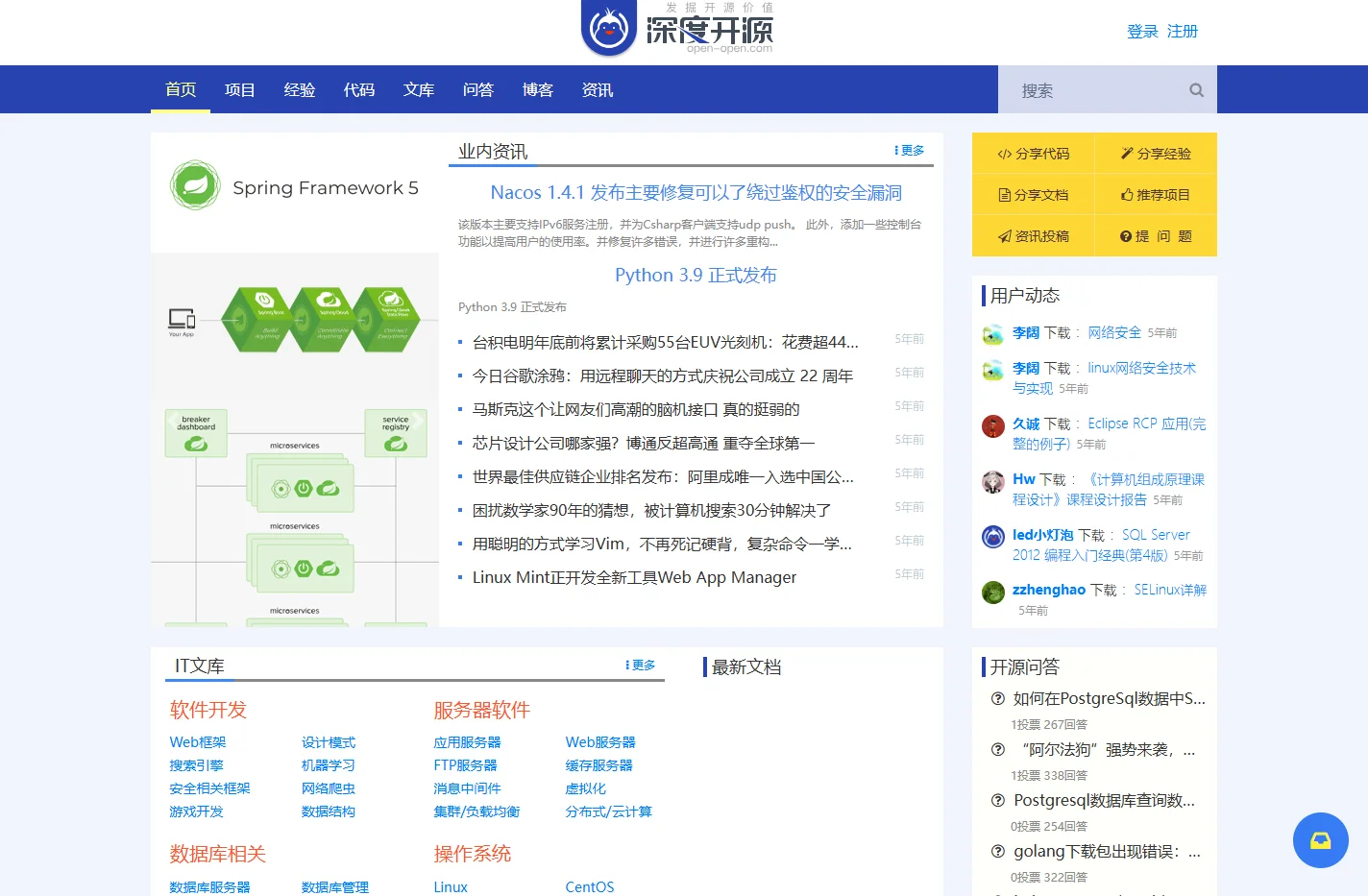Screen dimensions: 1368x896
Task: Click the Spring Framework 5 logo
Action: tap(295, 186)
